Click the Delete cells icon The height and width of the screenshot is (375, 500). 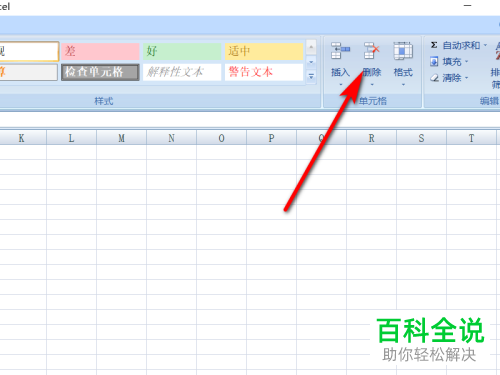(371, 50)
